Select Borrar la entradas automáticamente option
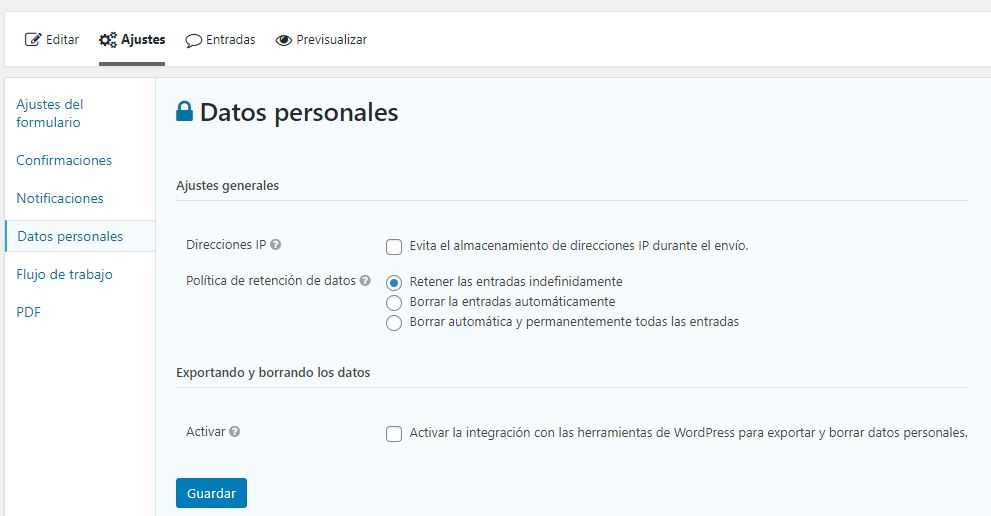Image resolution: width=991 pixels, height=516 pixels. [394, 302]
